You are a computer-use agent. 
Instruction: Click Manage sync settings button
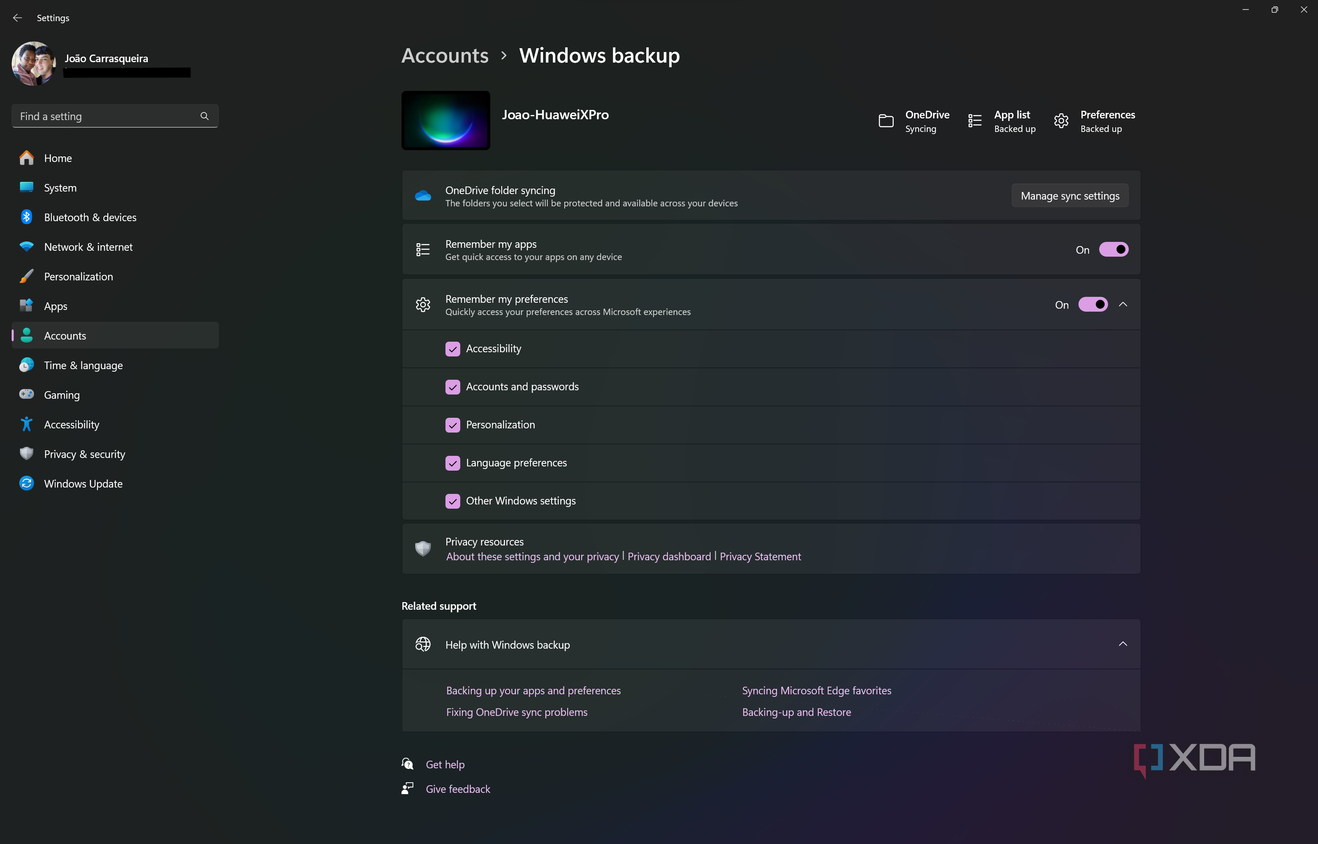pyautogui.click(x=1070, y=196)
